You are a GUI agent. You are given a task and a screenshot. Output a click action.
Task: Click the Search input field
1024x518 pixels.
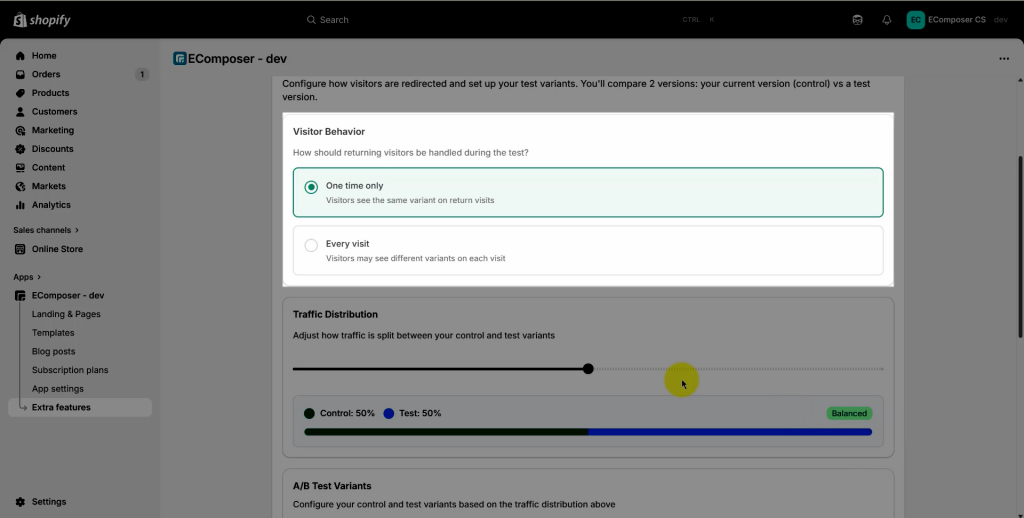coord(500,20)
